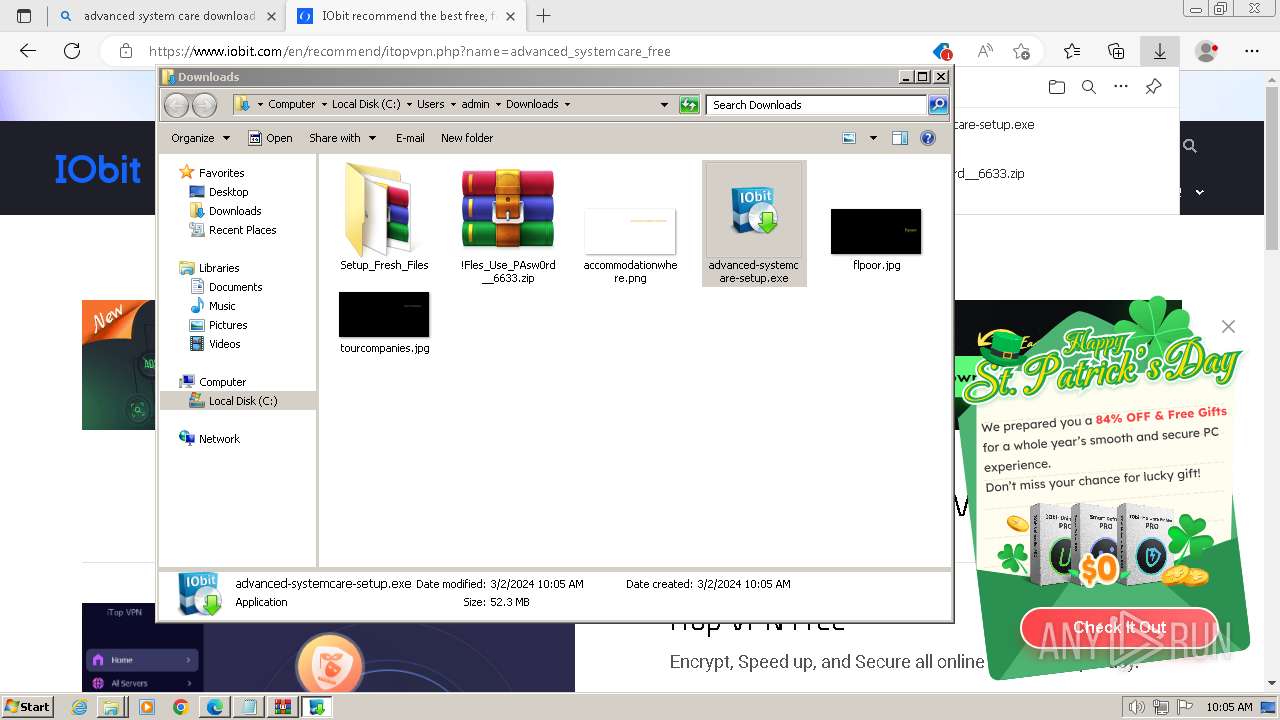Click the Start button
Viewport: 1280px width, 720px height.
(x=27, y=706)
